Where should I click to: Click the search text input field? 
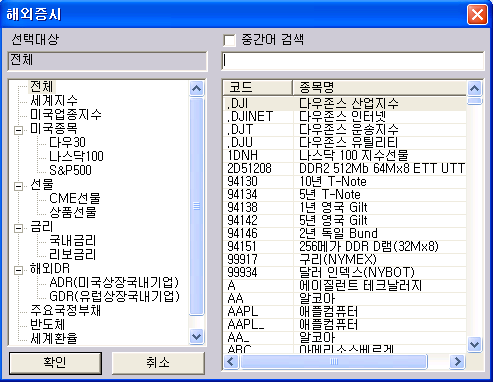tap(353, 61)
